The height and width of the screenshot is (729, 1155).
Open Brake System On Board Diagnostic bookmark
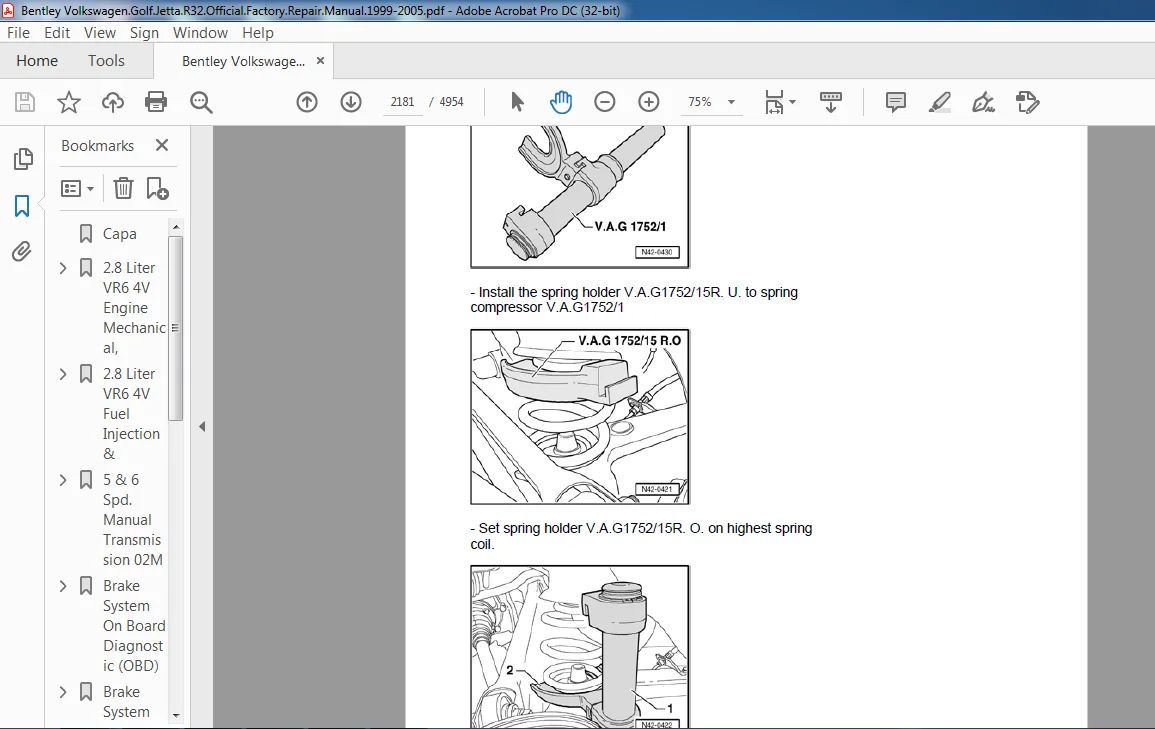[134, 626]
